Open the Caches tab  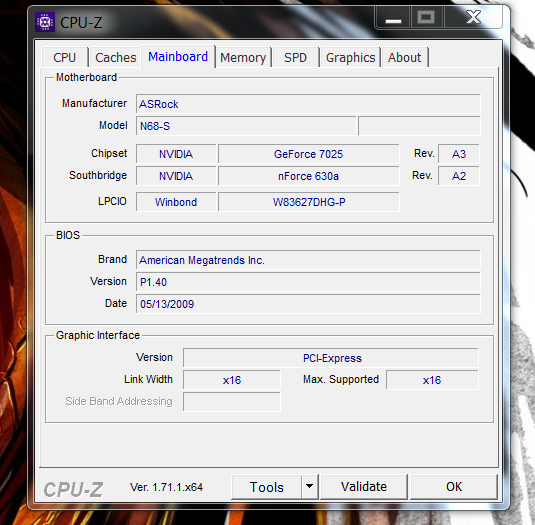click(116, 57)
